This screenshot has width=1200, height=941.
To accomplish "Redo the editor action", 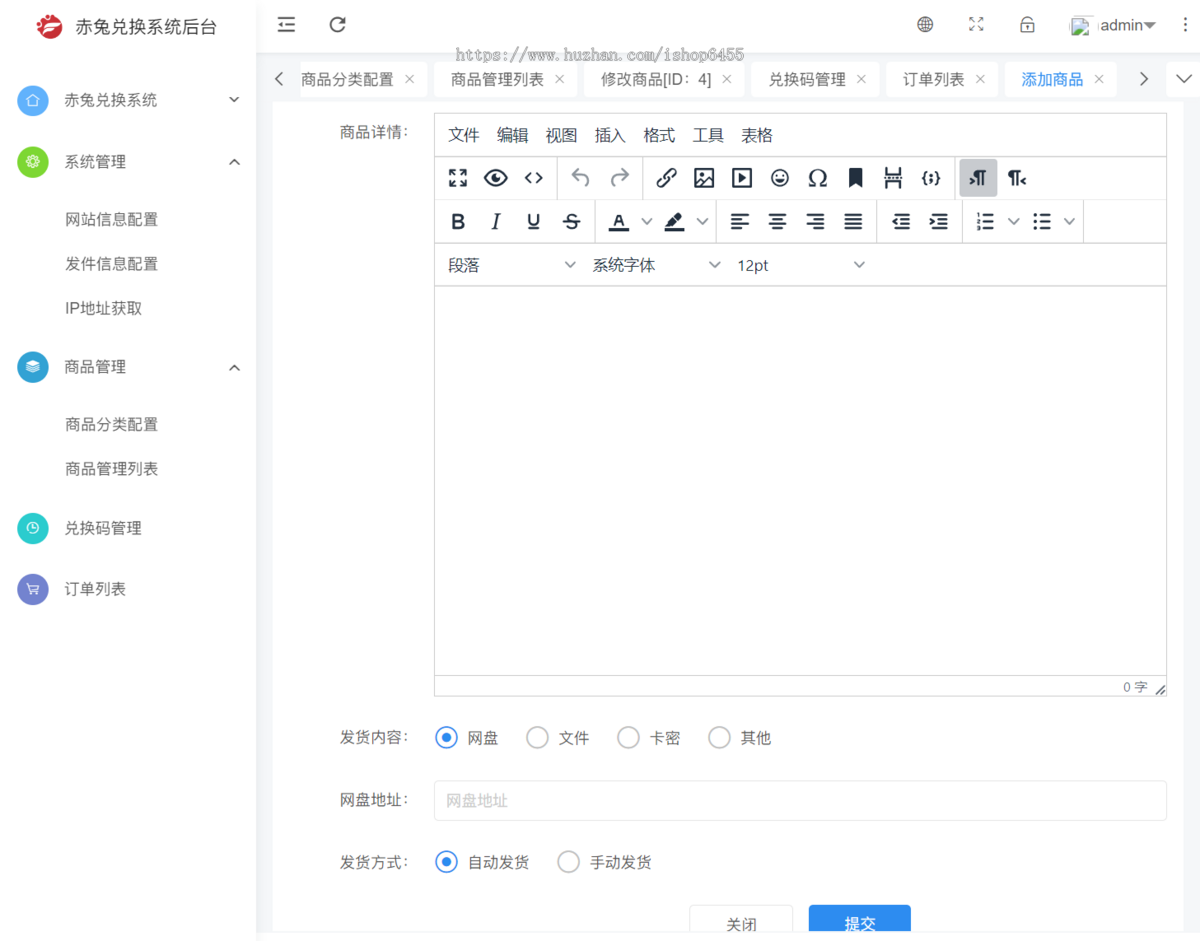I will point(620,178).
